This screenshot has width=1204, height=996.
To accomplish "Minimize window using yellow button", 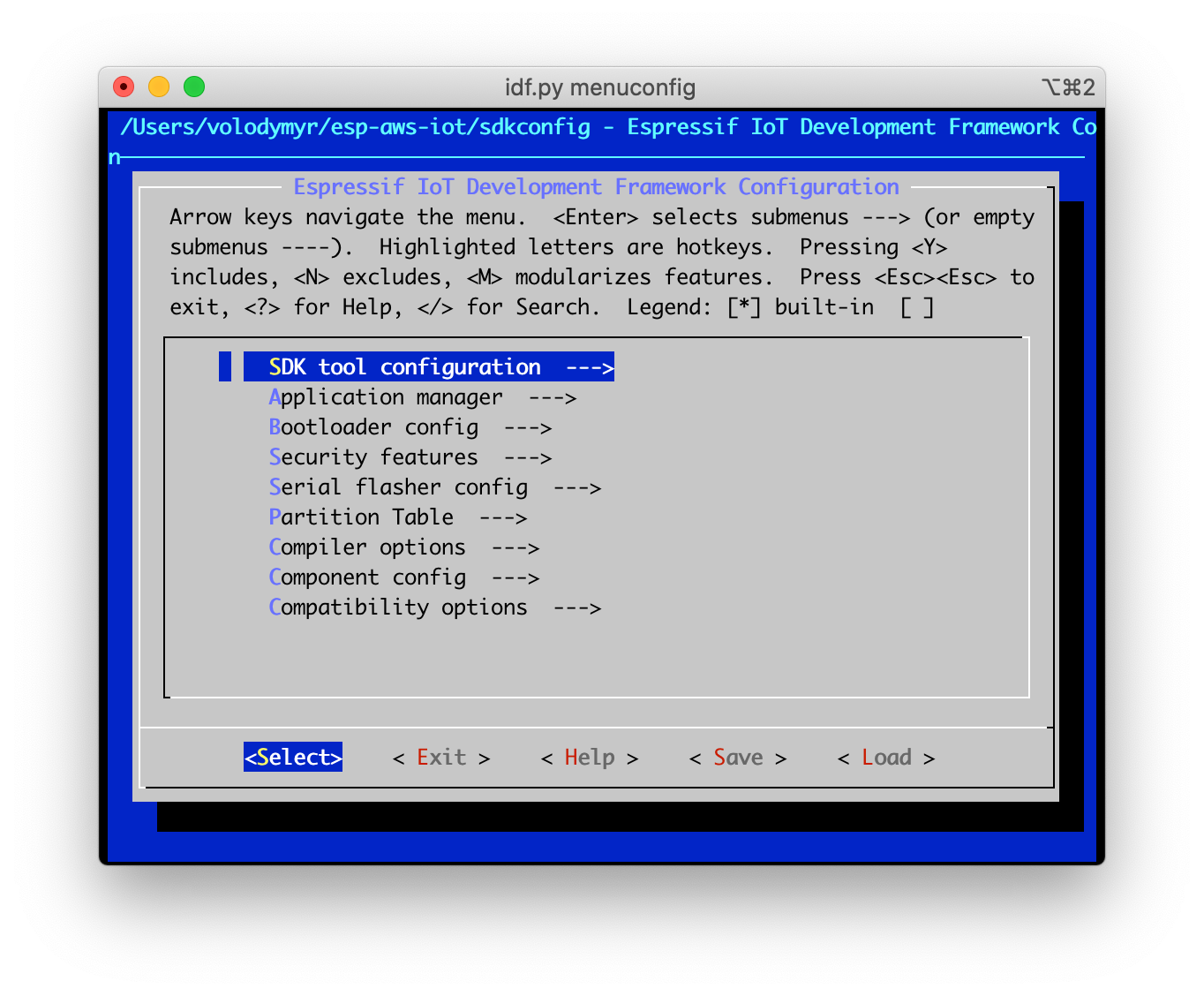I will coord(159,87).
